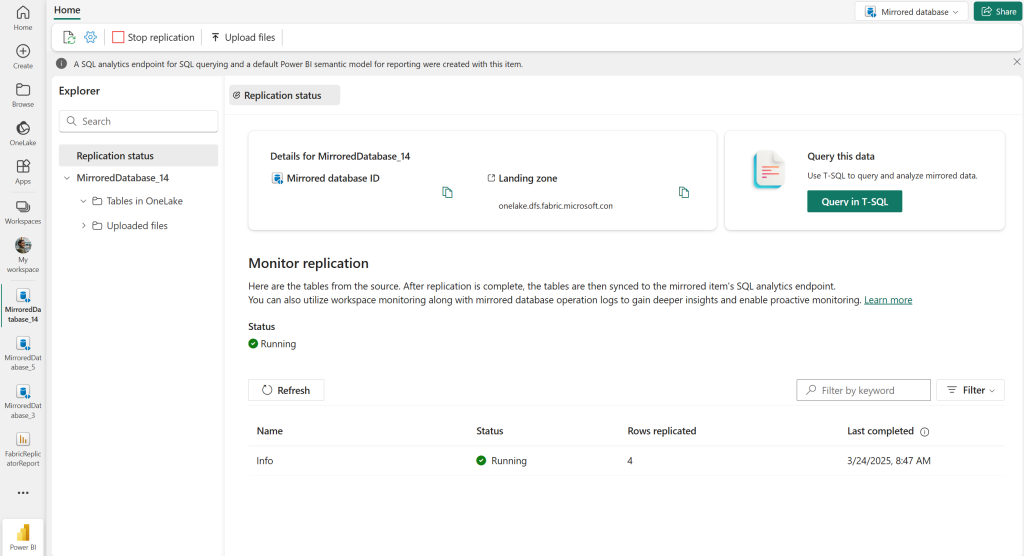Screen dimensions: 1024x556
Task: Click Query in T-SQL button
Action: [854, 201]
